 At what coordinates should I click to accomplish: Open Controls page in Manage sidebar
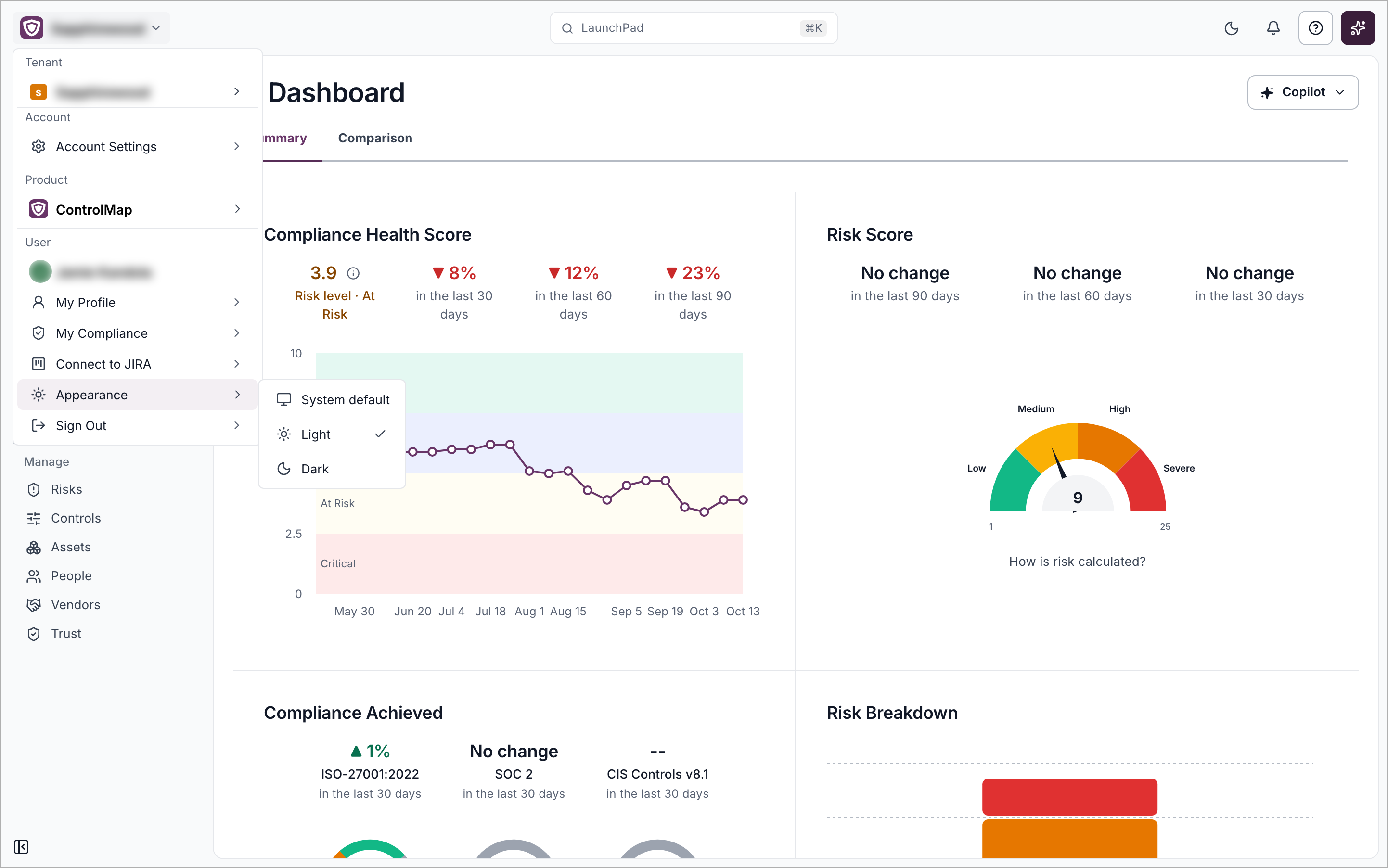pos(76,518)
